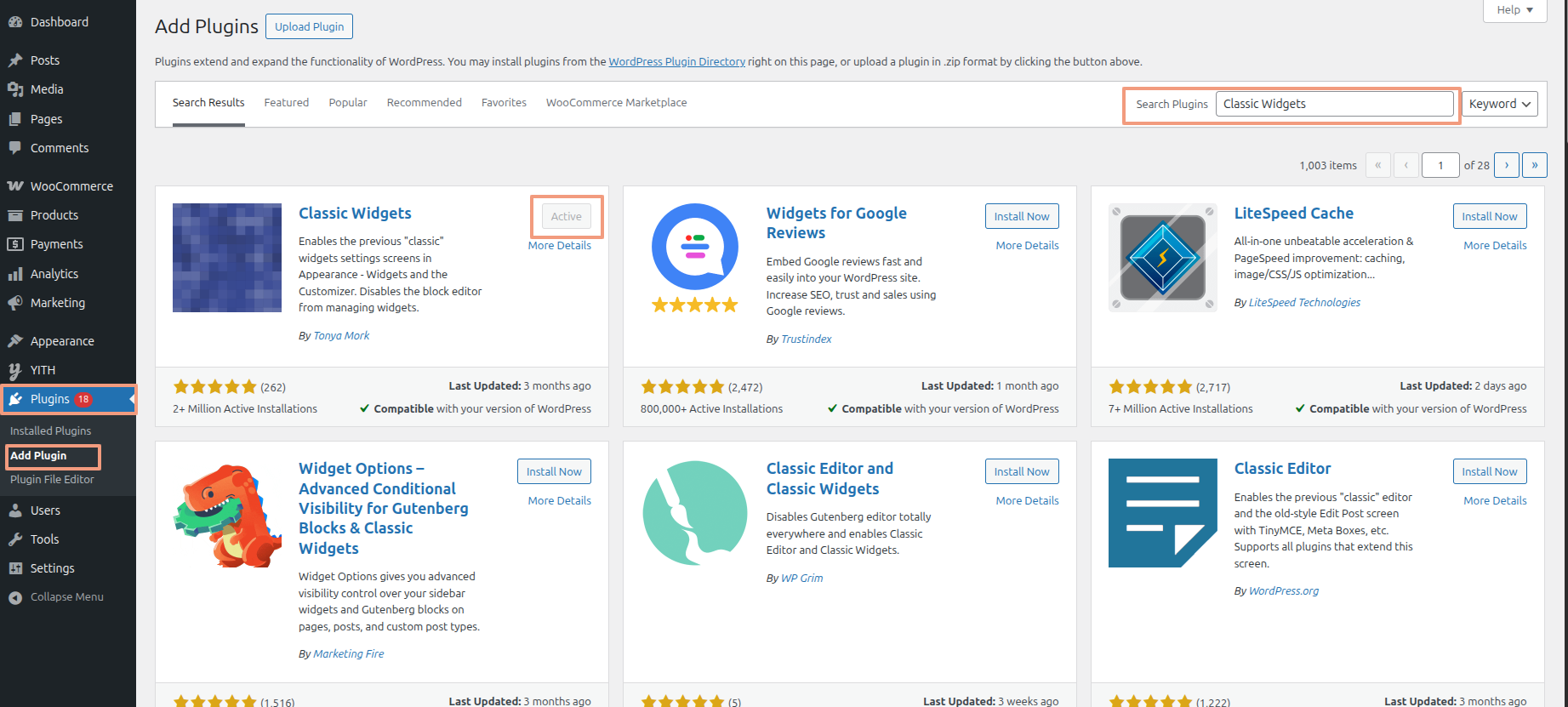The height and width of the screenshot is (707, 1568).
Task: View More Details for Classic Widgets
Action: (x=560, y=246)
